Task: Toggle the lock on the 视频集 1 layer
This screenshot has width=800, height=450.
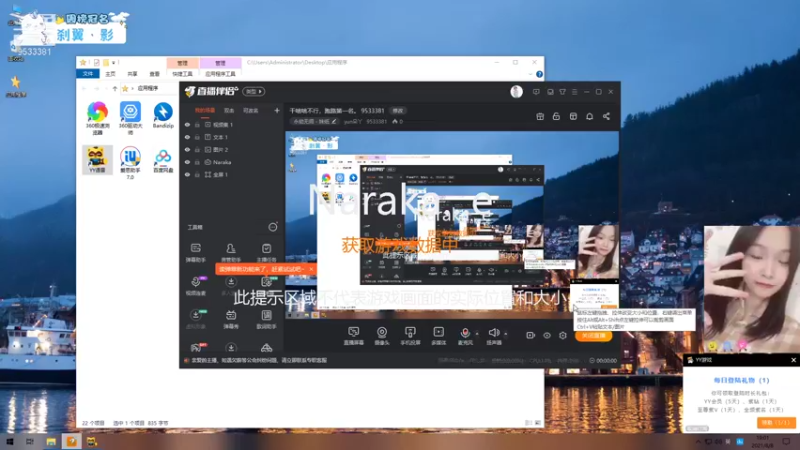Action: pyautogui.click(x=197, y=124)
